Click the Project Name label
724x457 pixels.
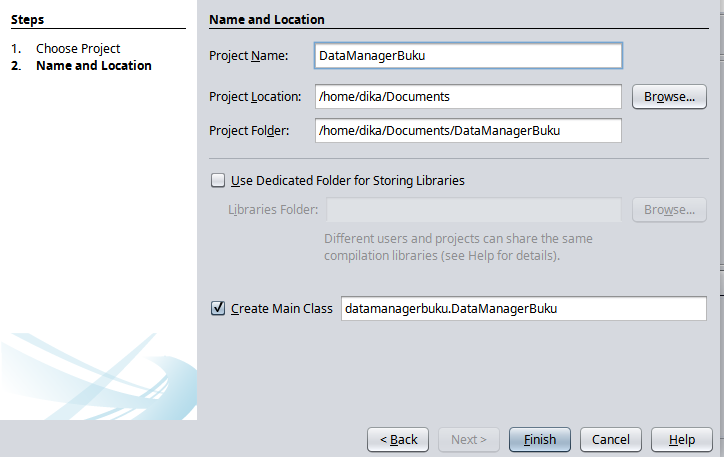pos(249,56)
